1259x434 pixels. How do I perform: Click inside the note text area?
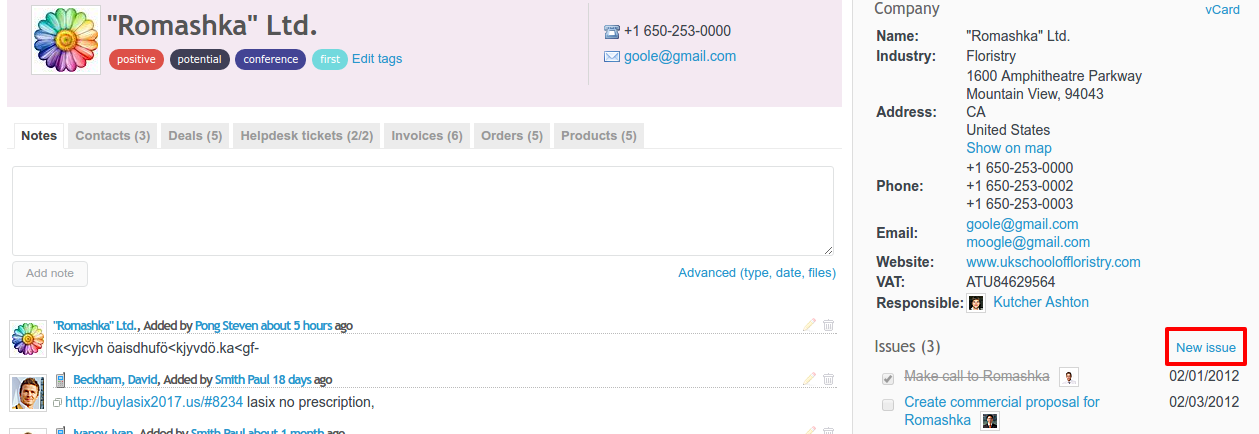(422, 210)
